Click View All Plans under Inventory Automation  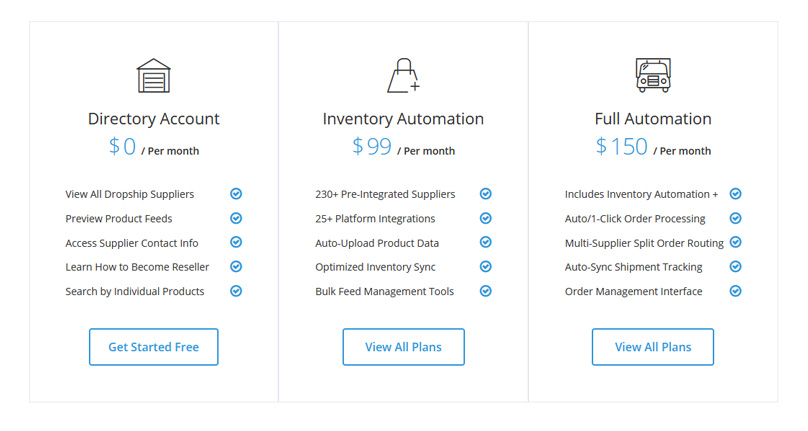[403, 347]
